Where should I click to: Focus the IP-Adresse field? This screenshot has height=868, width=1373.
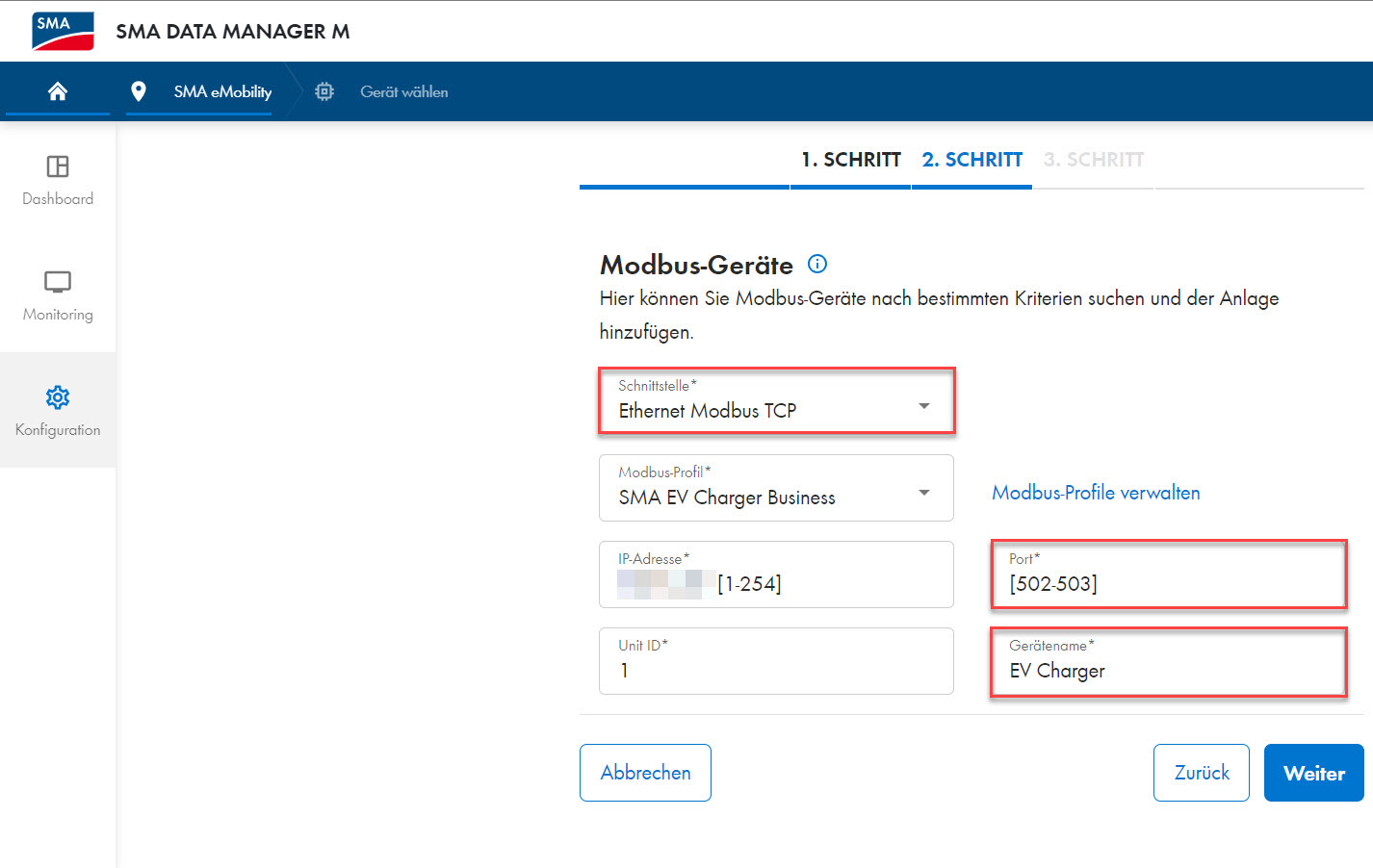[776, 574]
